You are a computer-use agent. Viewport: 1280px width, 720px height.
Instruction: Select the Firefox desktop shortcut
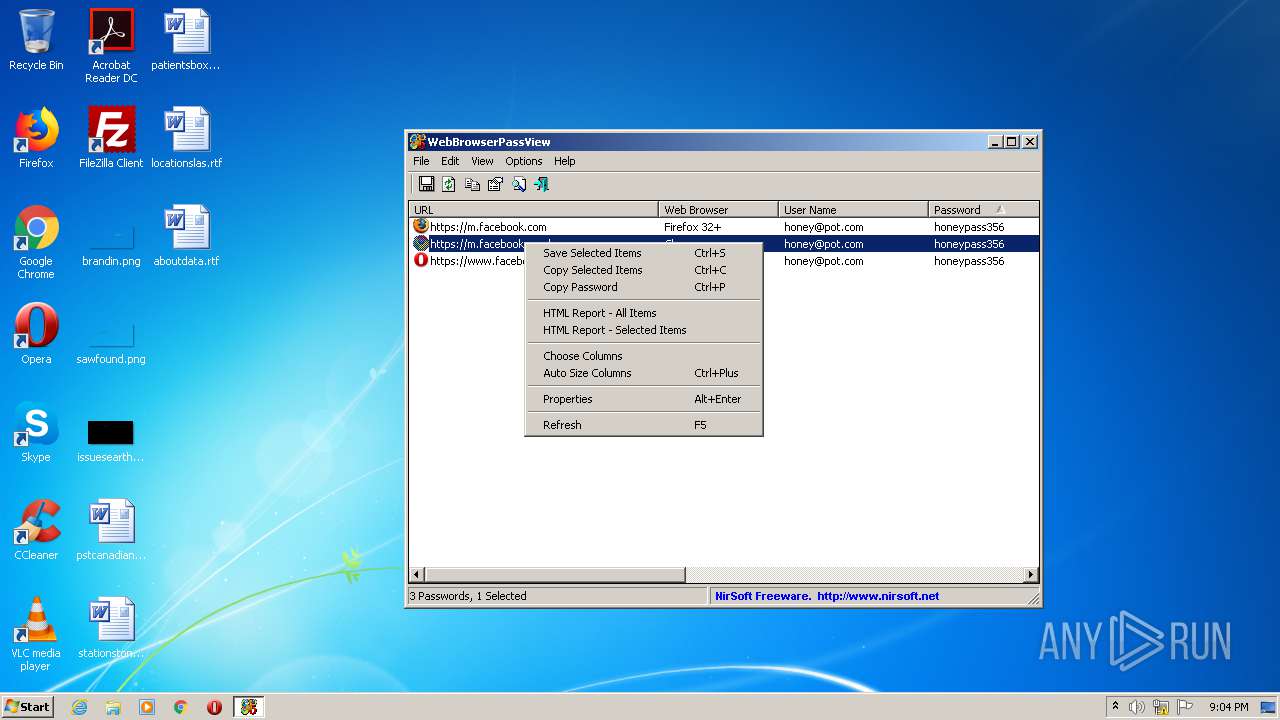[x=36, y=139]
